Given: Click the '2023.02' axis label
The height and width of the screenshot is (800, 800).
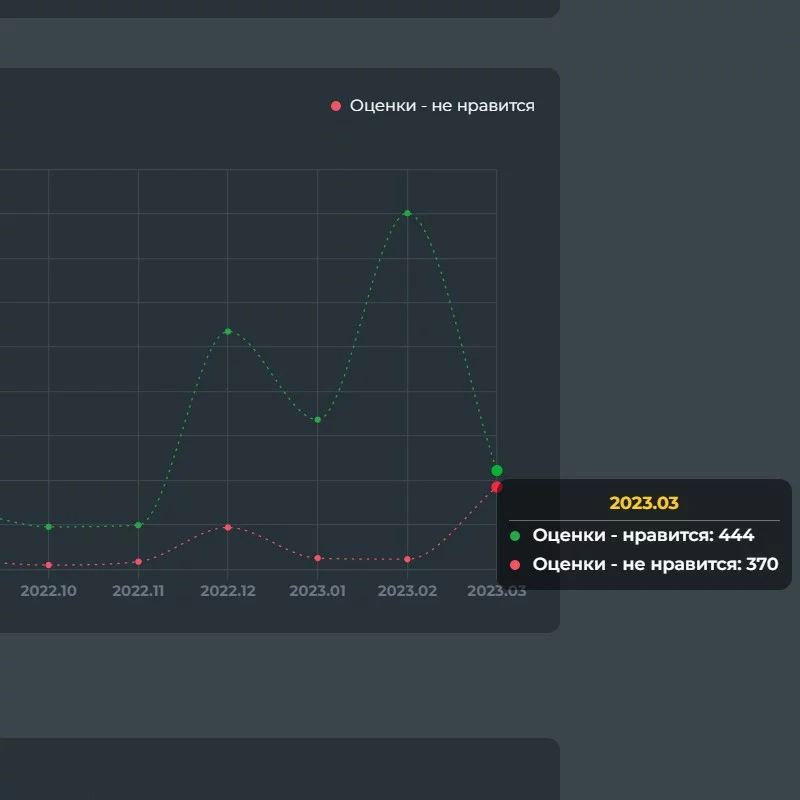Looking at the screenshot, I should click(407, 591).
